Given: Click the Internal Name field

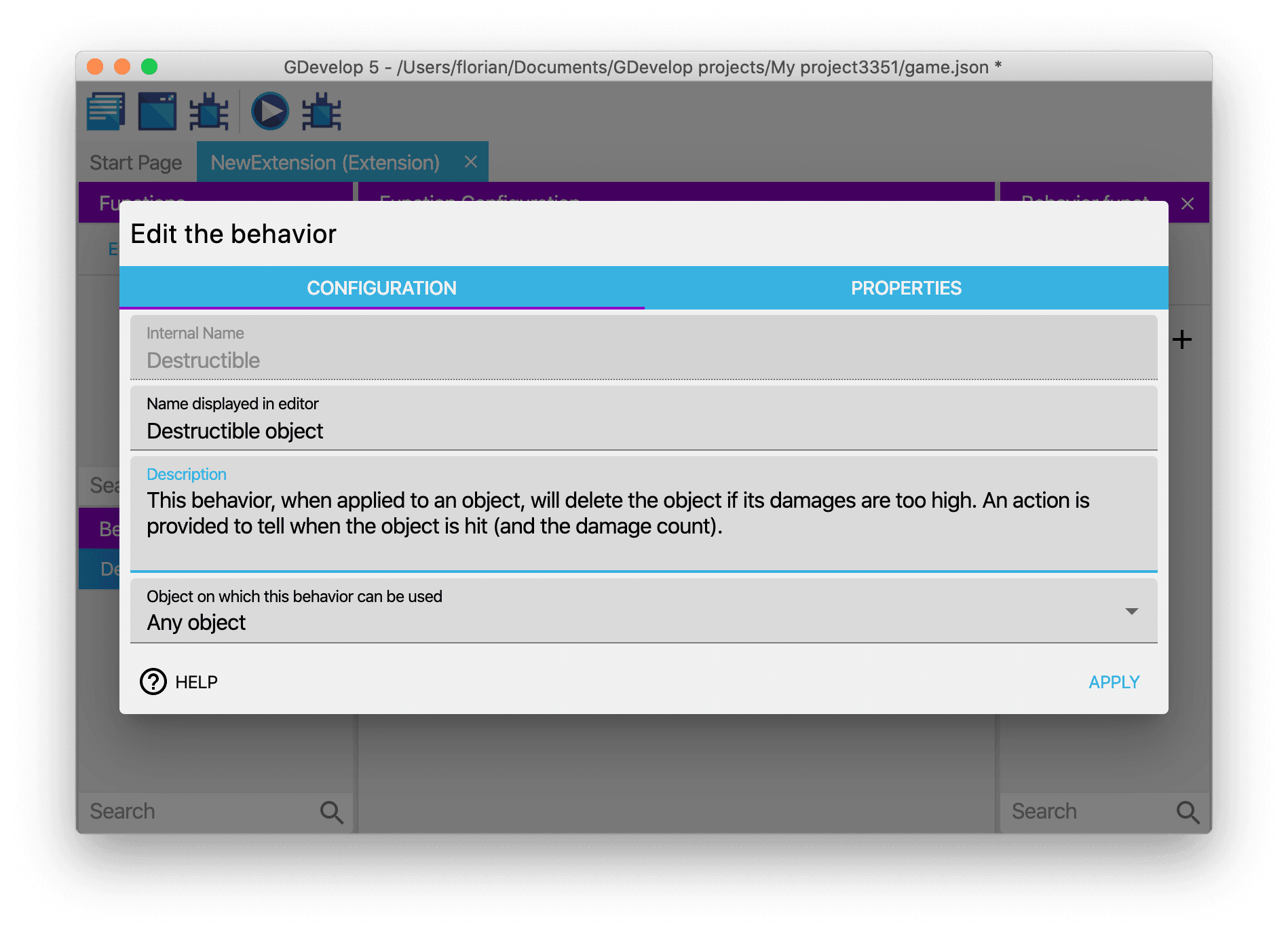Looking at the screenshot, I should (642, 360).
